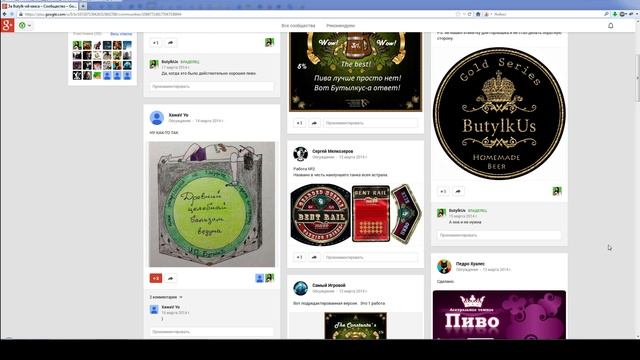Open Сергей Мелкозеров's profile avatar
The width and height of the screenshot is (640, 360).
300,154
